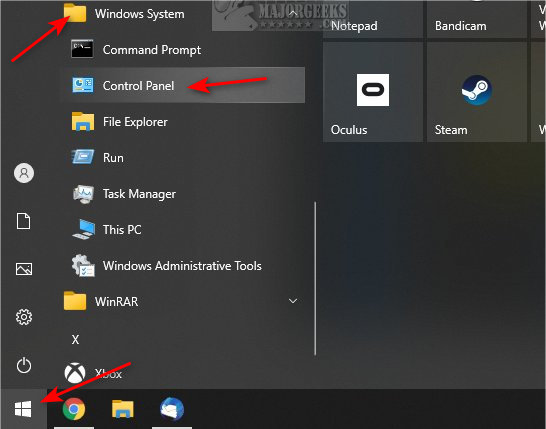Open the Documents sidebar shortcut
The image size is (546, 429).
coord(24,221)
